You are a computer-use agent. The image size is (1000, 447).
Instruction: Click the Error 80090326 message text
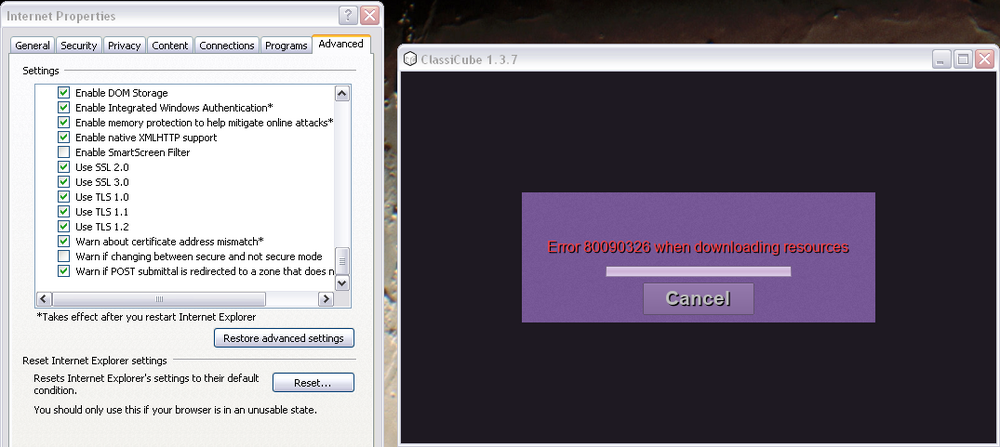698,247
